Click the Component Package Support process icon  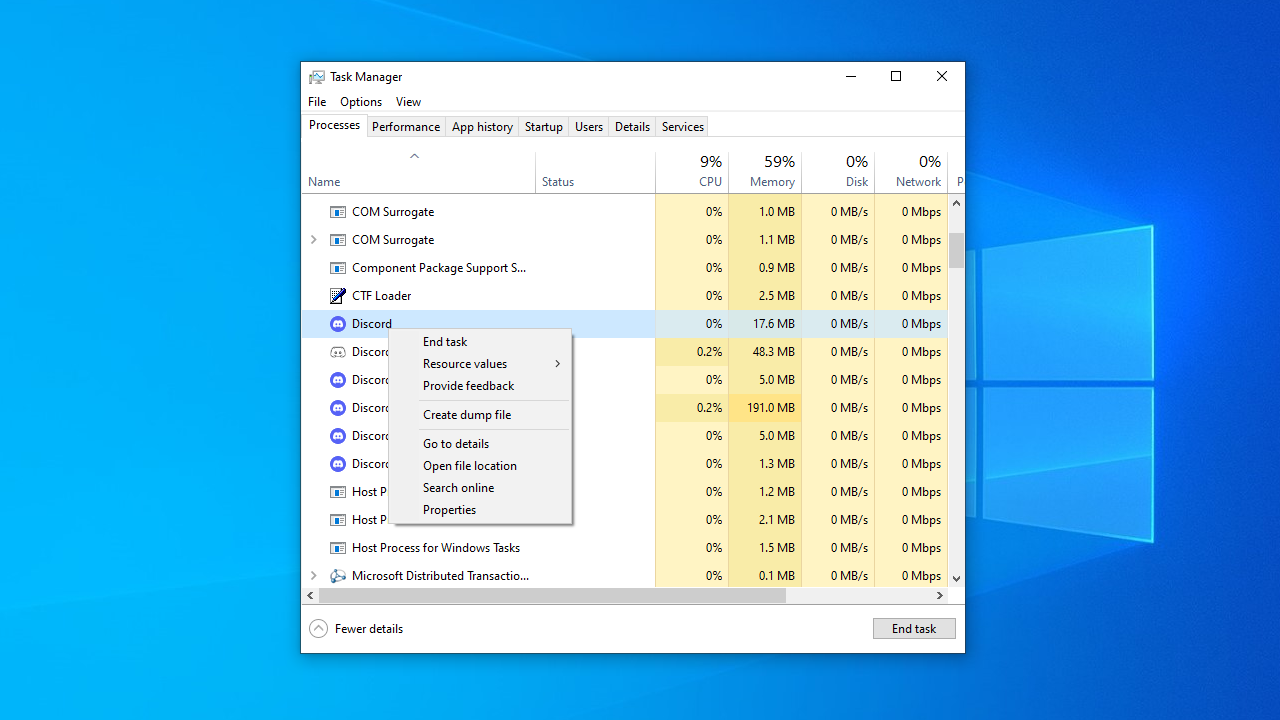[338, 268]
